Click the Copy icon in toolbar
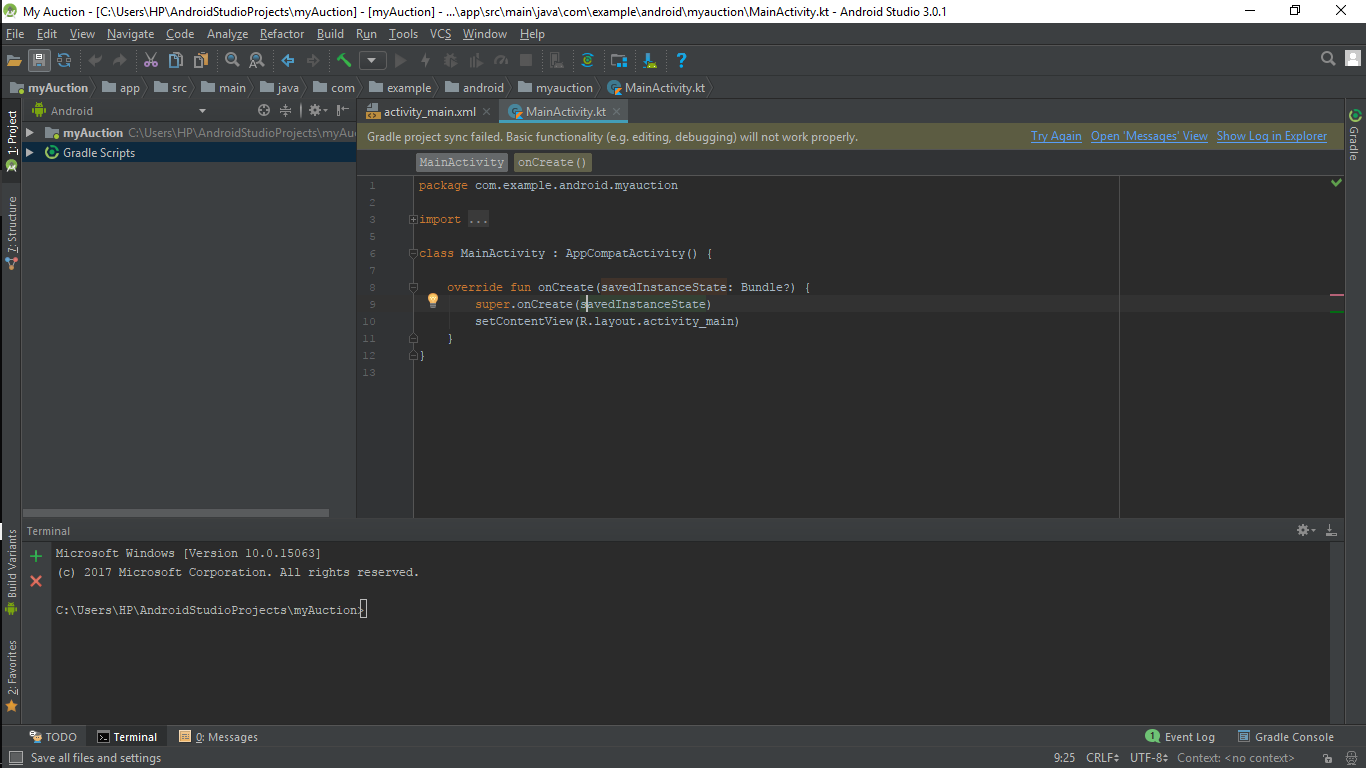 tap(176, 60)
